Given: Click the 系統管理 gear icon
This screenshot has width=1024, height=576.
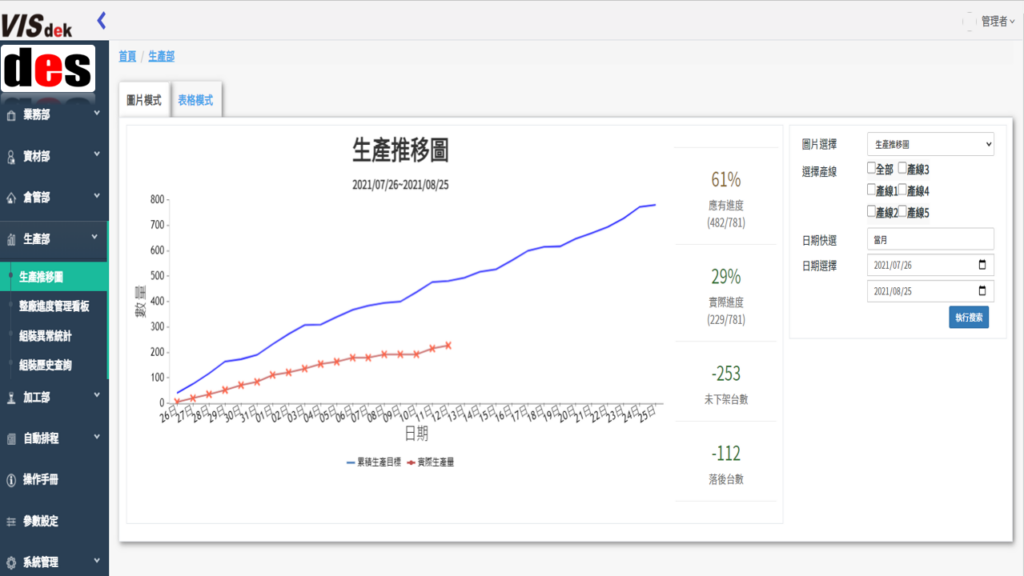Looking at the screenshot, I should point(11,562).
